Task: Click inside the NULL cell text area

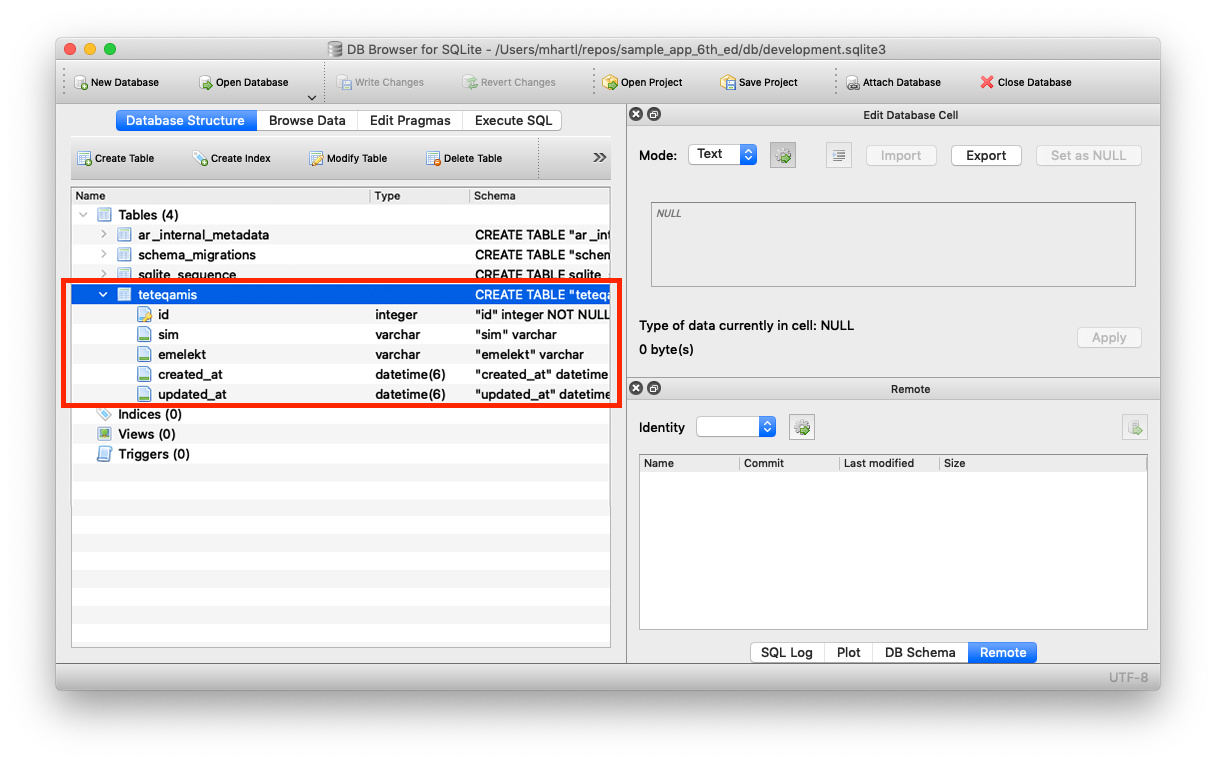Action: pyautogui.click(x=893, y=245)
